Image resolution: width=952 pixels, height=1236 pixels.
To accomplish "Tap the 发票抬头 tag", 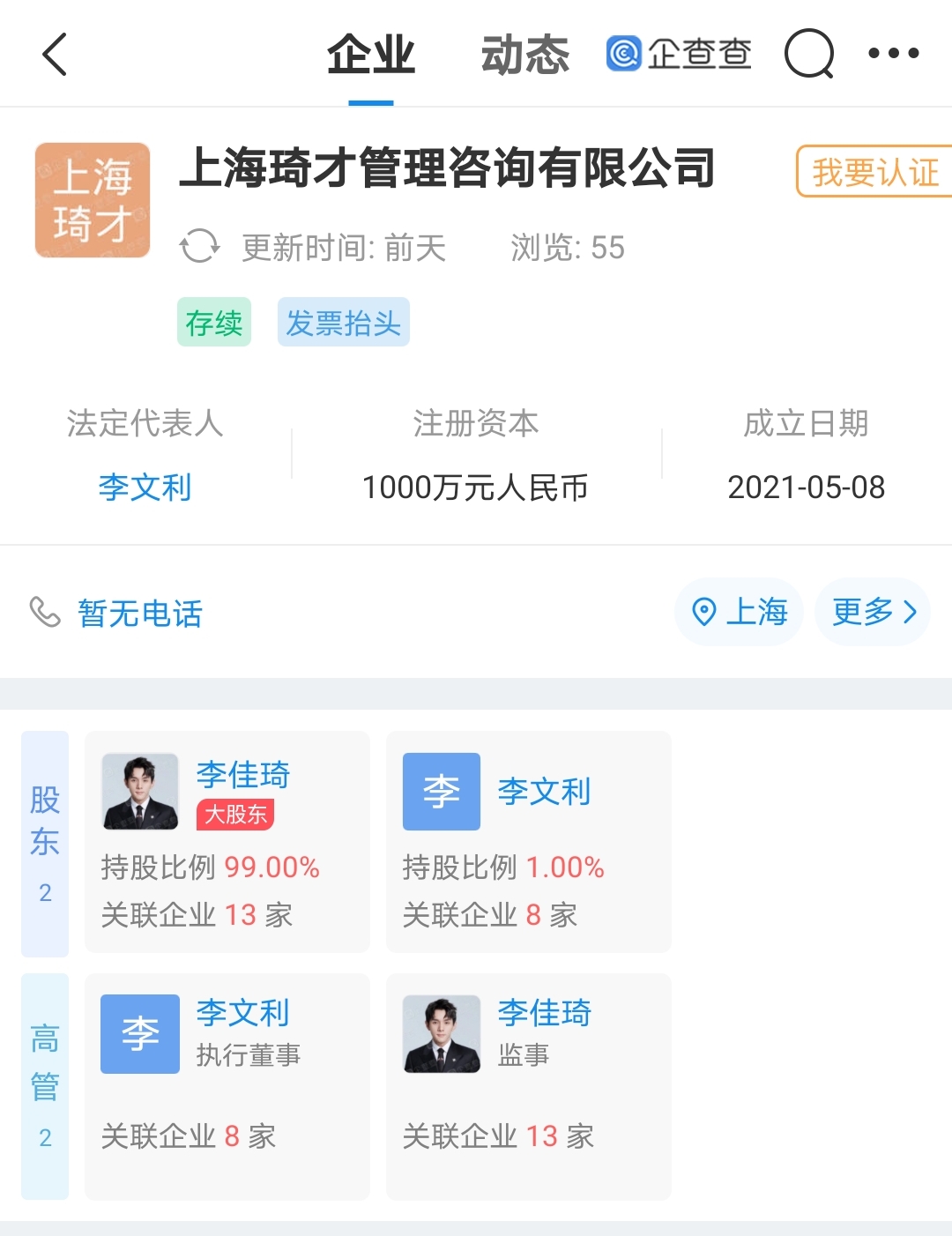I will point(343,323).
